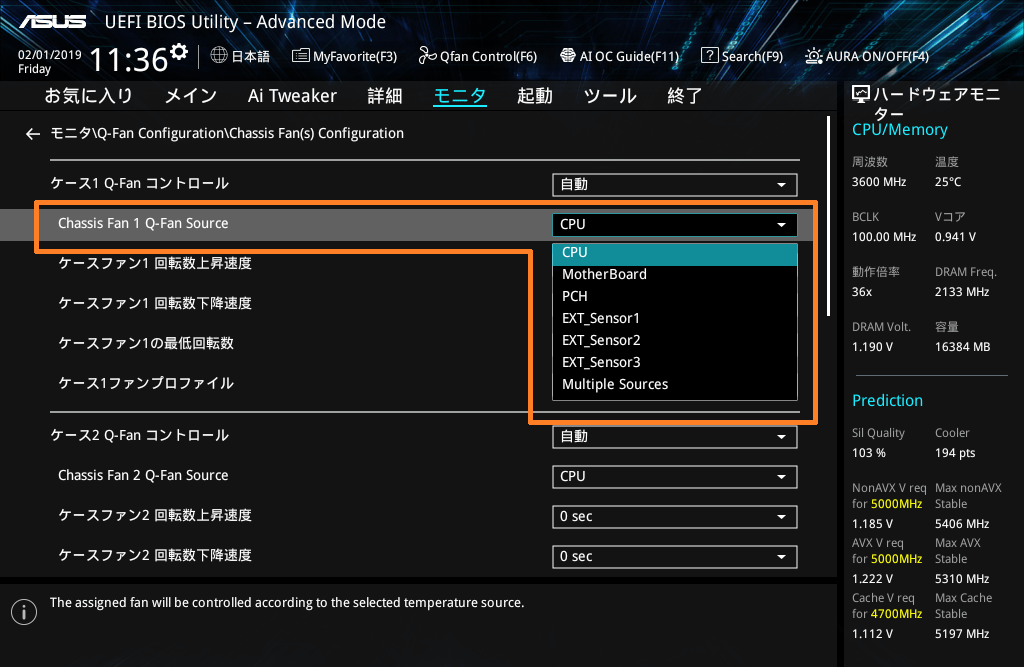Viewport: 1024px width, 667px height.
Task: Open the 終了 tab
Action: pyautogui.click(x=684, y=96)
